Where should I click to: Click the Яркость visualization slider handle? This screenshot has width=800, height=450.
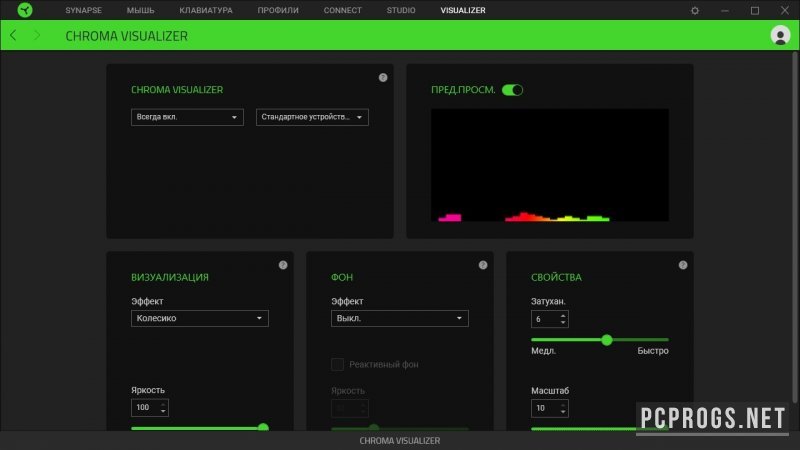pyautogui.click(x=263, y=427)
